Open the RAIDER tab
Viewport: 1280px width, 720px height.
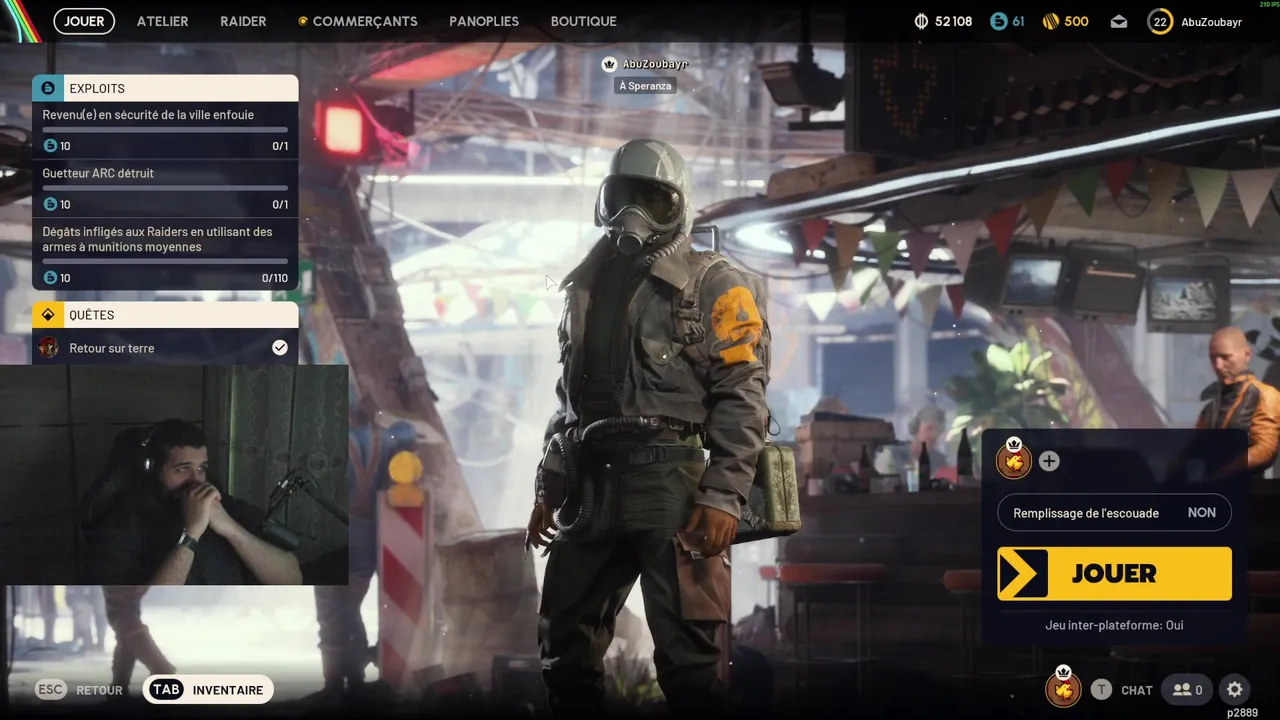click(x=243, y=21)
